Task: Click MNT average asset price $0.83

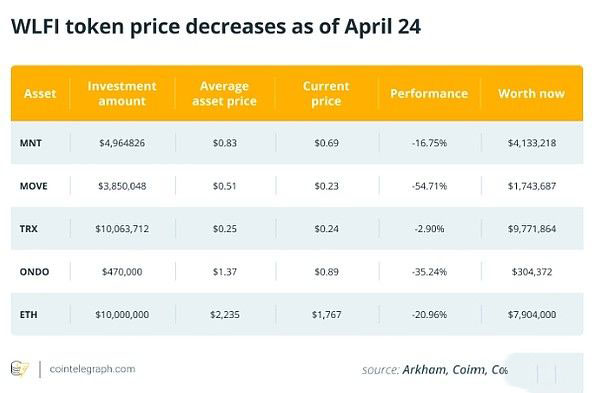Action: (x=225, y=143)
